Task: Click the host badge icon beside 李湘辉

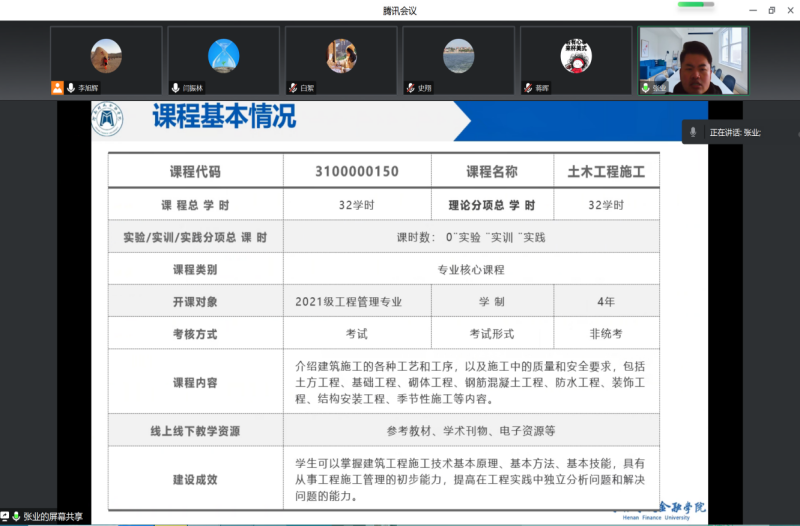Action: [x=57, y=88]
